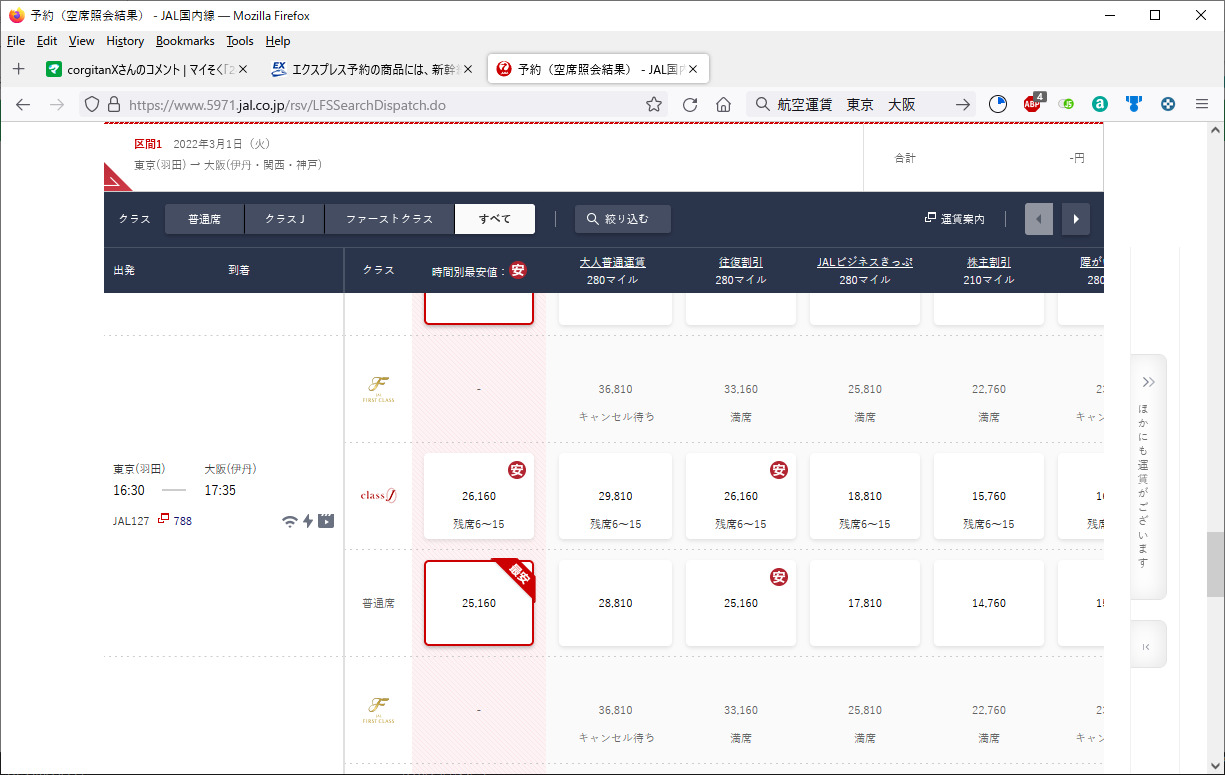This screenshot has width=1225, height=775.
Task: Select the クラス J class filter
Action: [284, 219]
